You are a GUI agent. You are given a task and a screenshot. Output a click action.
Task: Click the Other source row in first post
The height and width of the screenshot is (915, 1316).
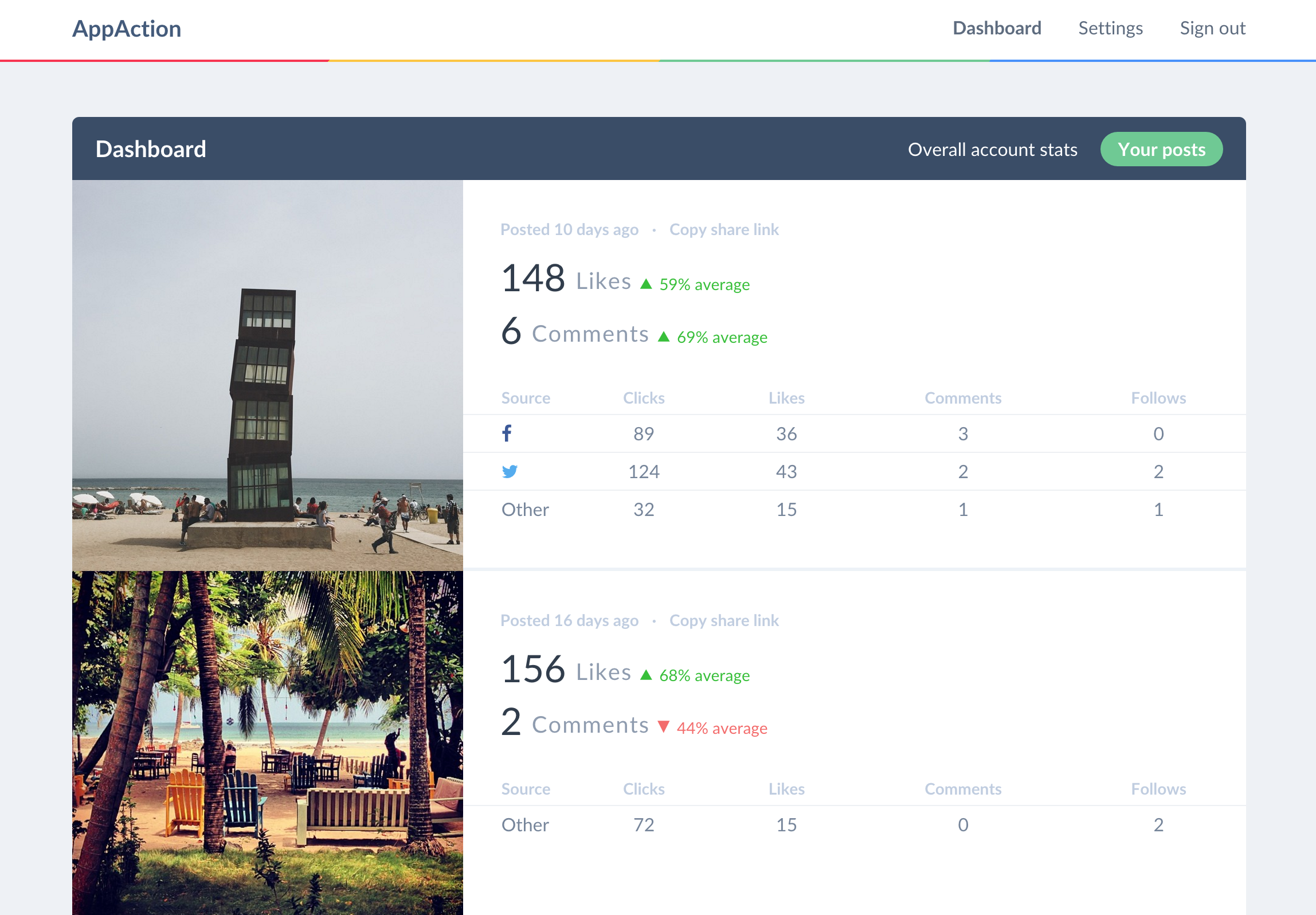click(x=525, y=509)
